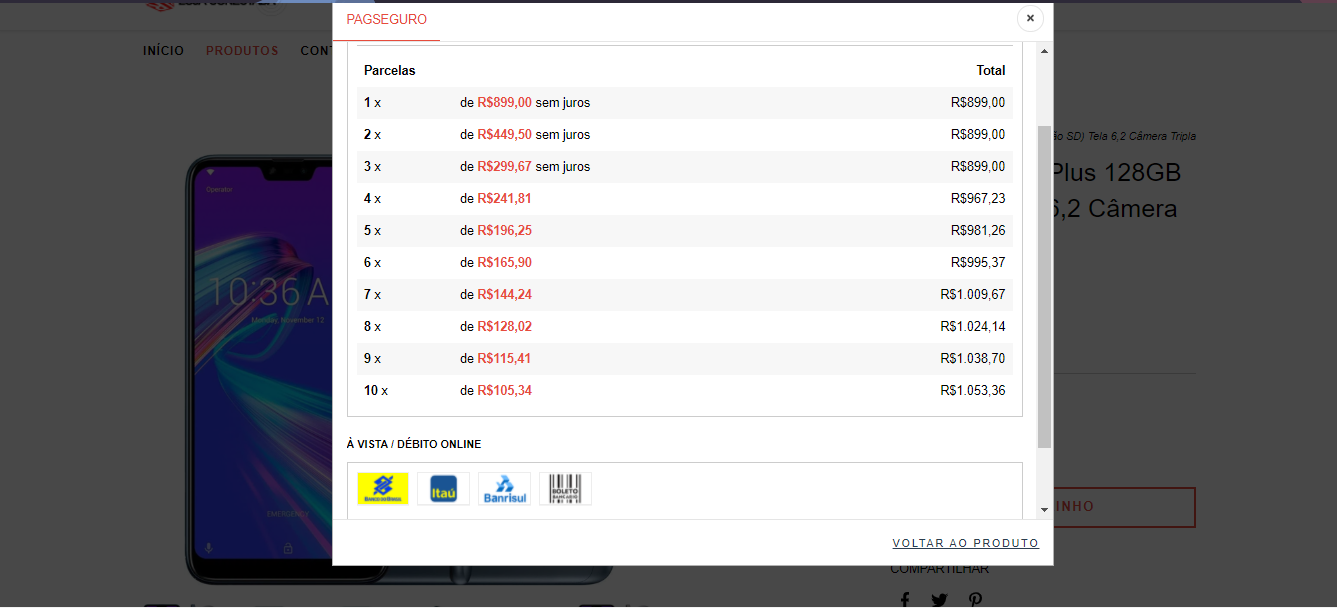The width and height of the screenshot is (1337, 608).
Task: Click the Pinterest share icon on the page
Action: [x=975, y=600]
